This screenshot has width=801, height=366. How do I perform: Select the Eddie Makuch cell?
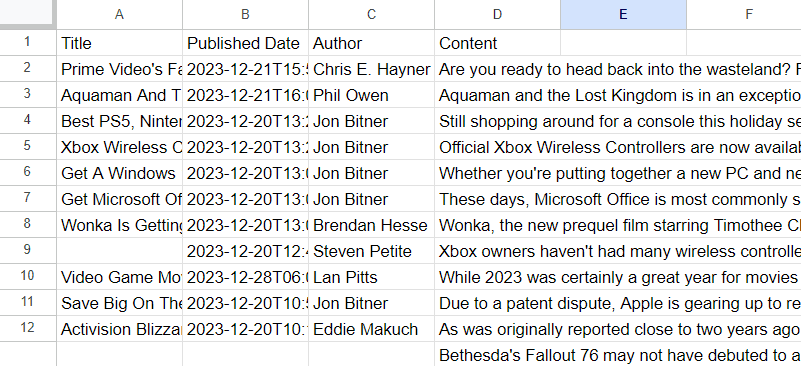pyautogui.click(x=371, y=329)
